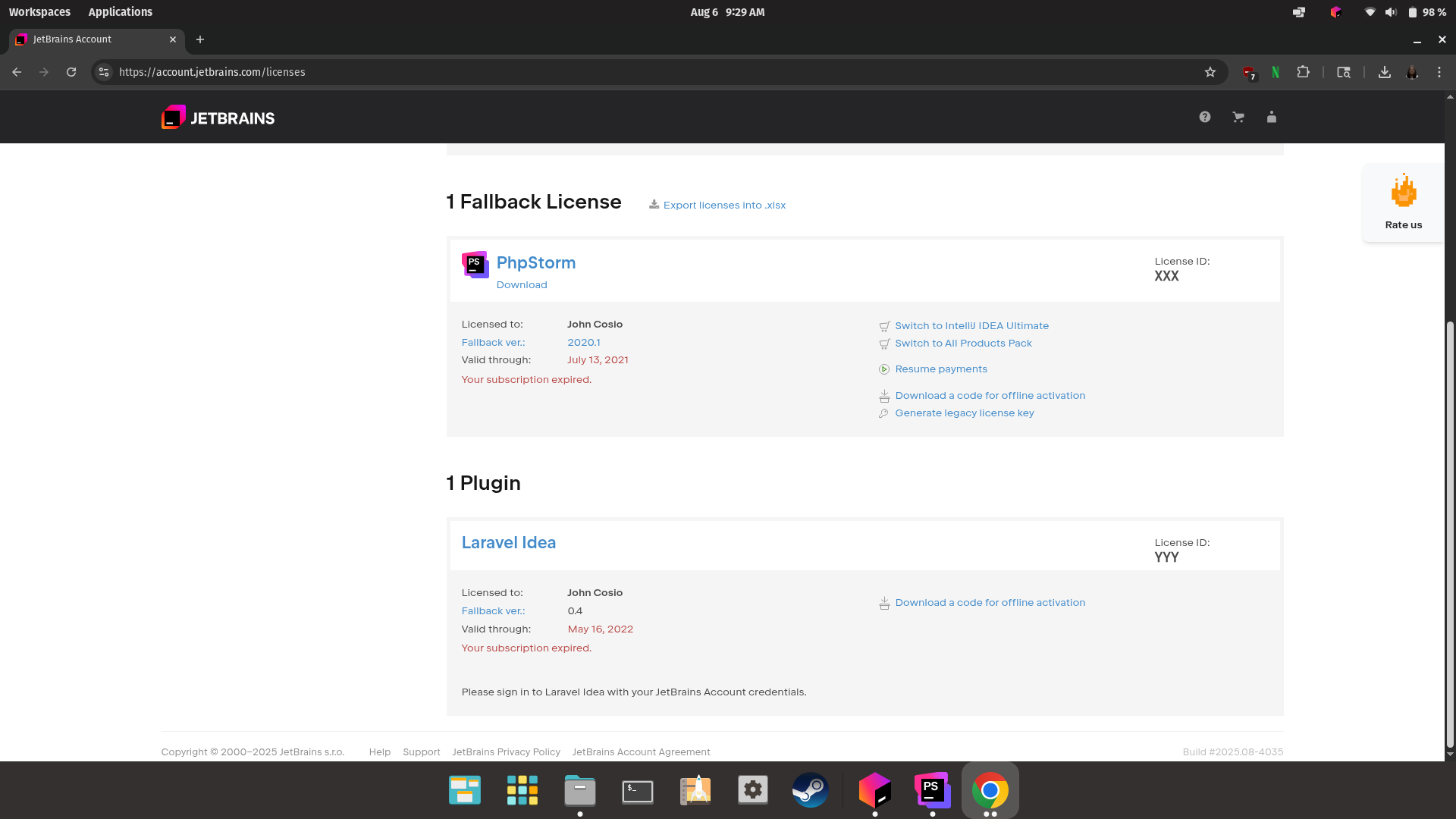
Task: Select the JetBrains Account browser tab
Action: tap(96, 39)
